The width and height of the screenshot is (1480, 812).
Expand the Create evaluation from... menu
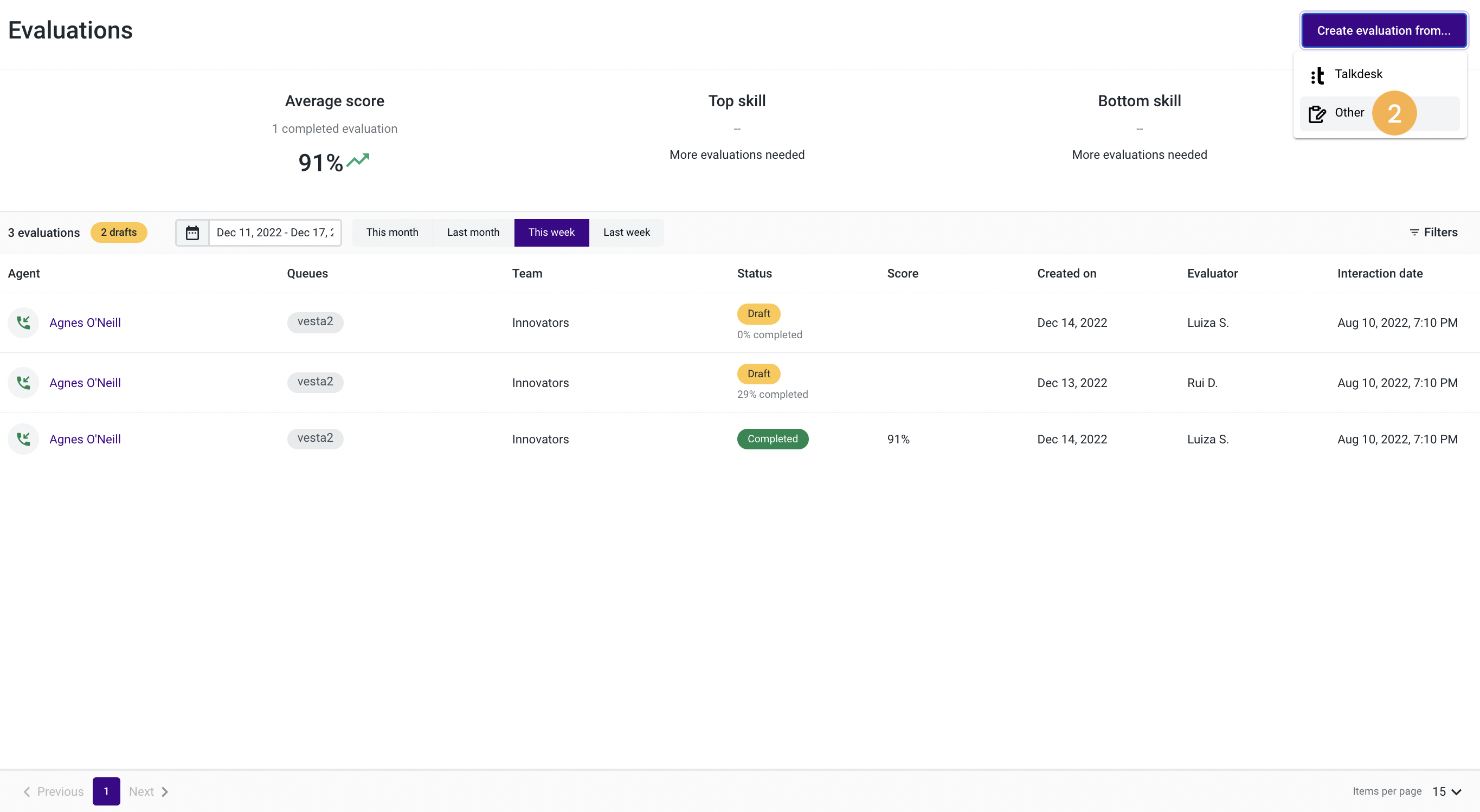tap(1384, 30)
